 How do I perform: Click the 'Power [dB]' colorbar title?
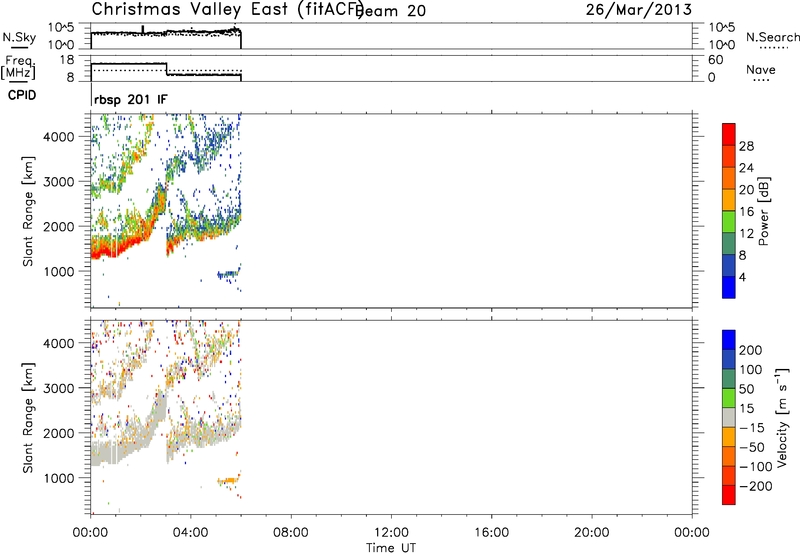tap(763, 211)
